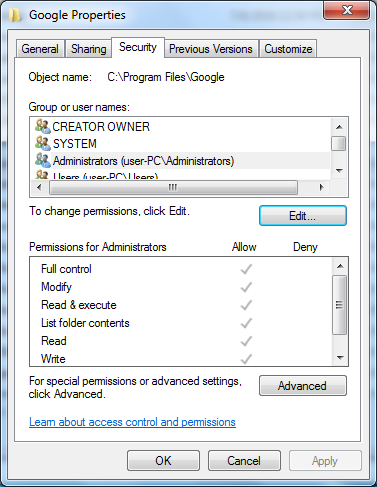
Task: Click the Allow checkmark for Modify
Action: [246, 287]
